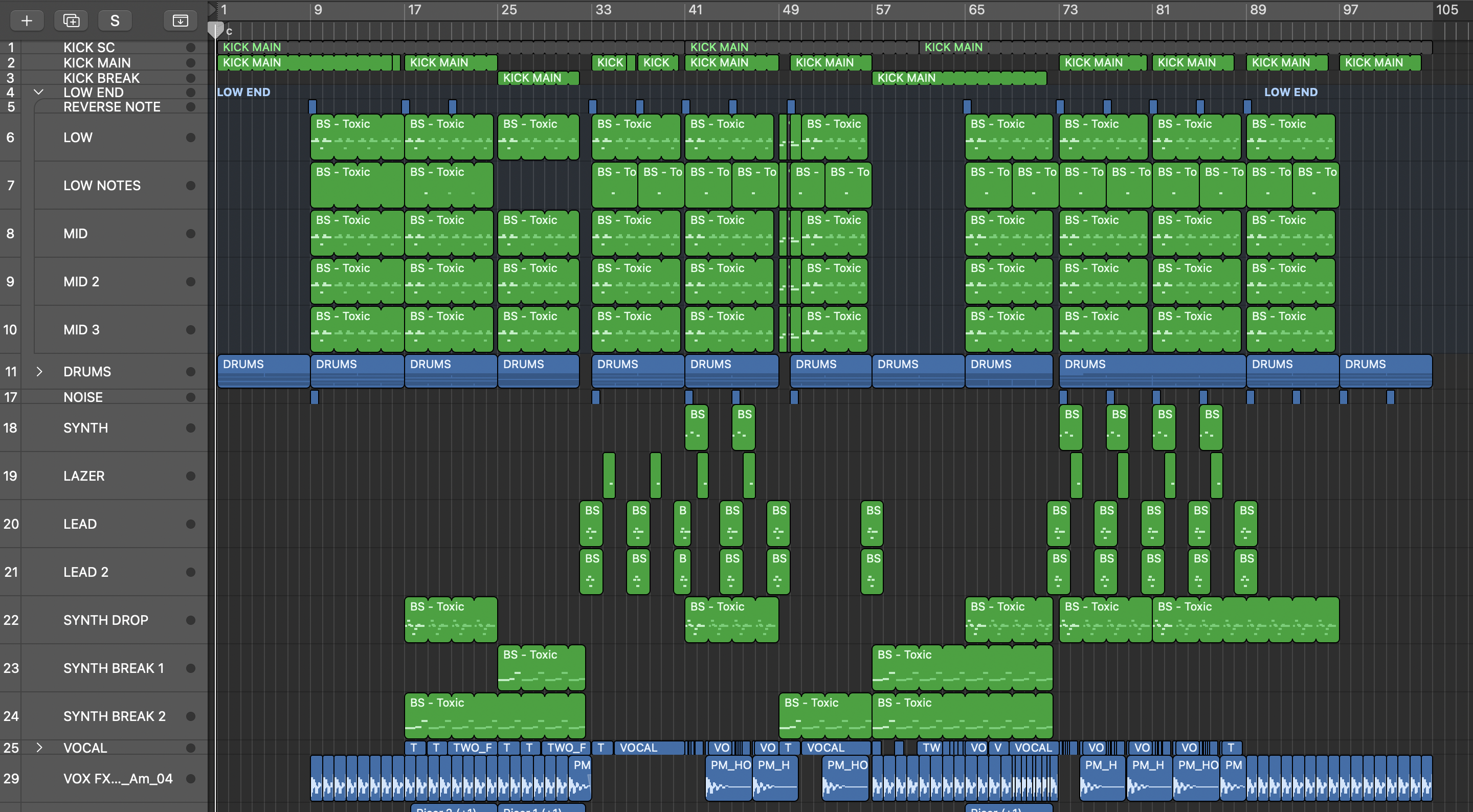Select first BS region on SYNTH track
Screen dimensions: 1473x812
(697, 427)
